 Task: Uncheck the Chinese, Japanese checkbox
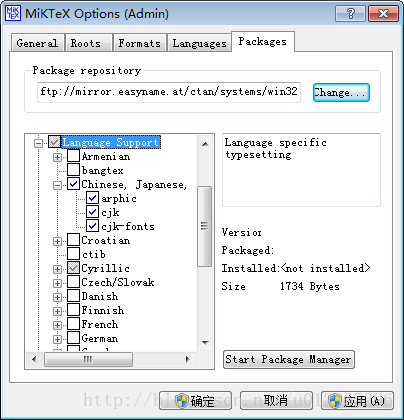pyautogui.click(x=73, y=184)
